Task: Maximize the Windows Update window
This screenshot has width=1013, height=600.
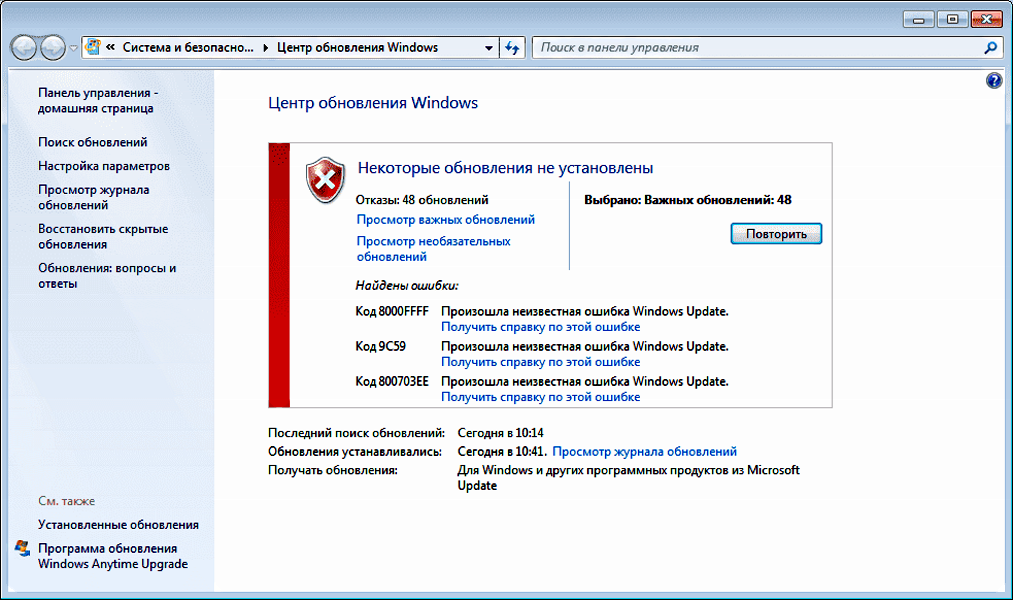Action: tap(952, 19)
